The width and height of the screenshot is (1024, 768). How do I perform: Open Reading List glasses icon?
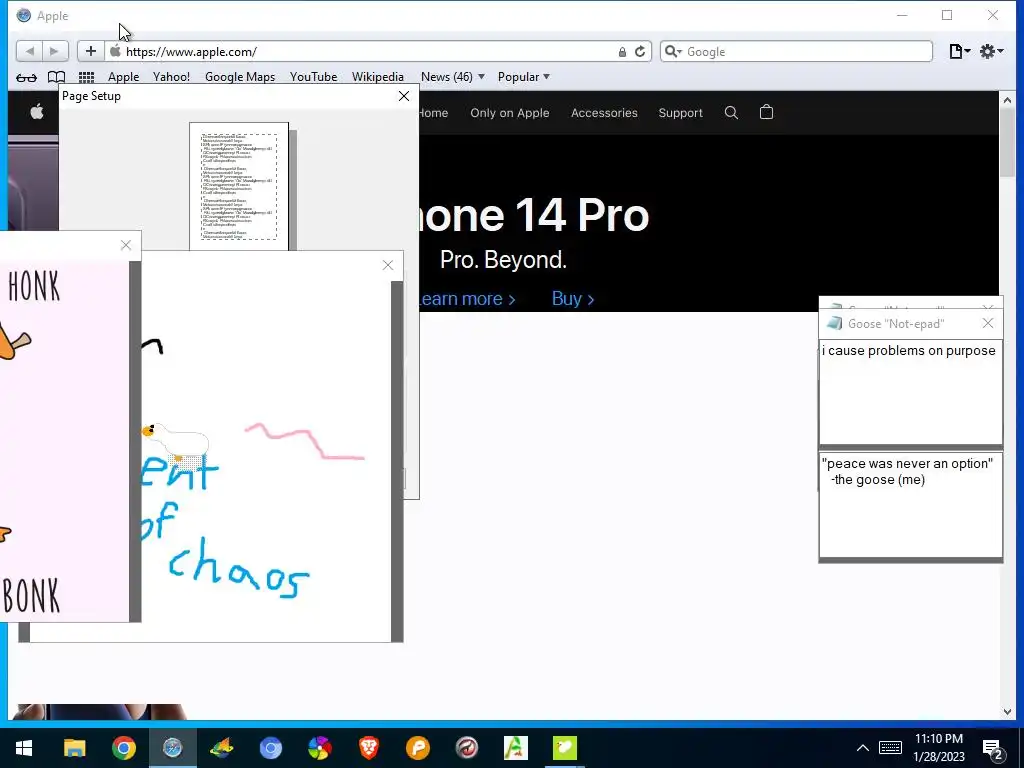point(27,77)
